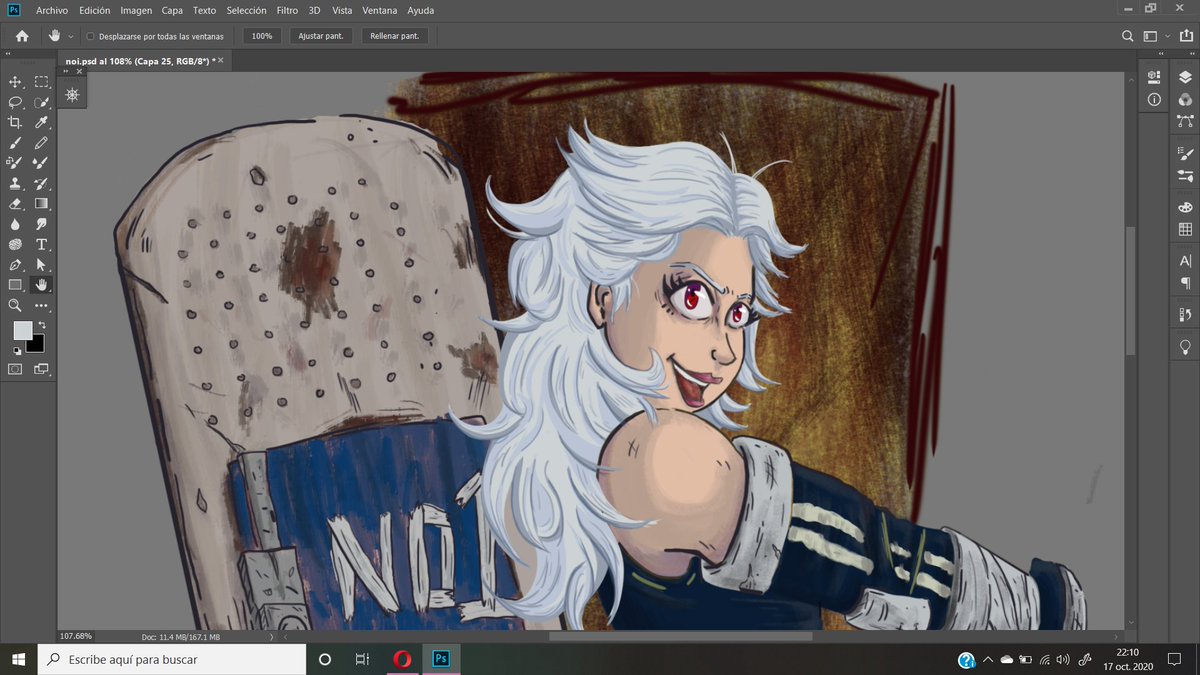Select the Move tool
Image resolution: width=1200 pixels, height=675 pixels.
pyautogui.click(x=15, y=81)
